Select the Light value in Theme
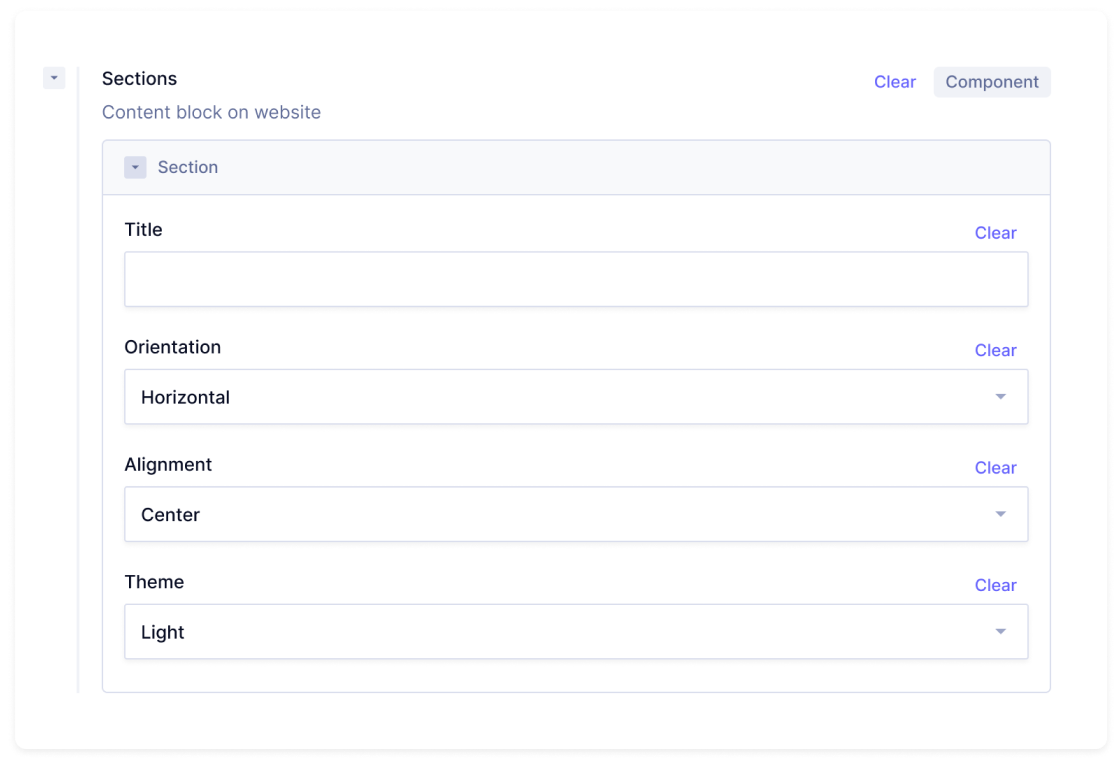The image size is (1120, 768). point(162,631)
